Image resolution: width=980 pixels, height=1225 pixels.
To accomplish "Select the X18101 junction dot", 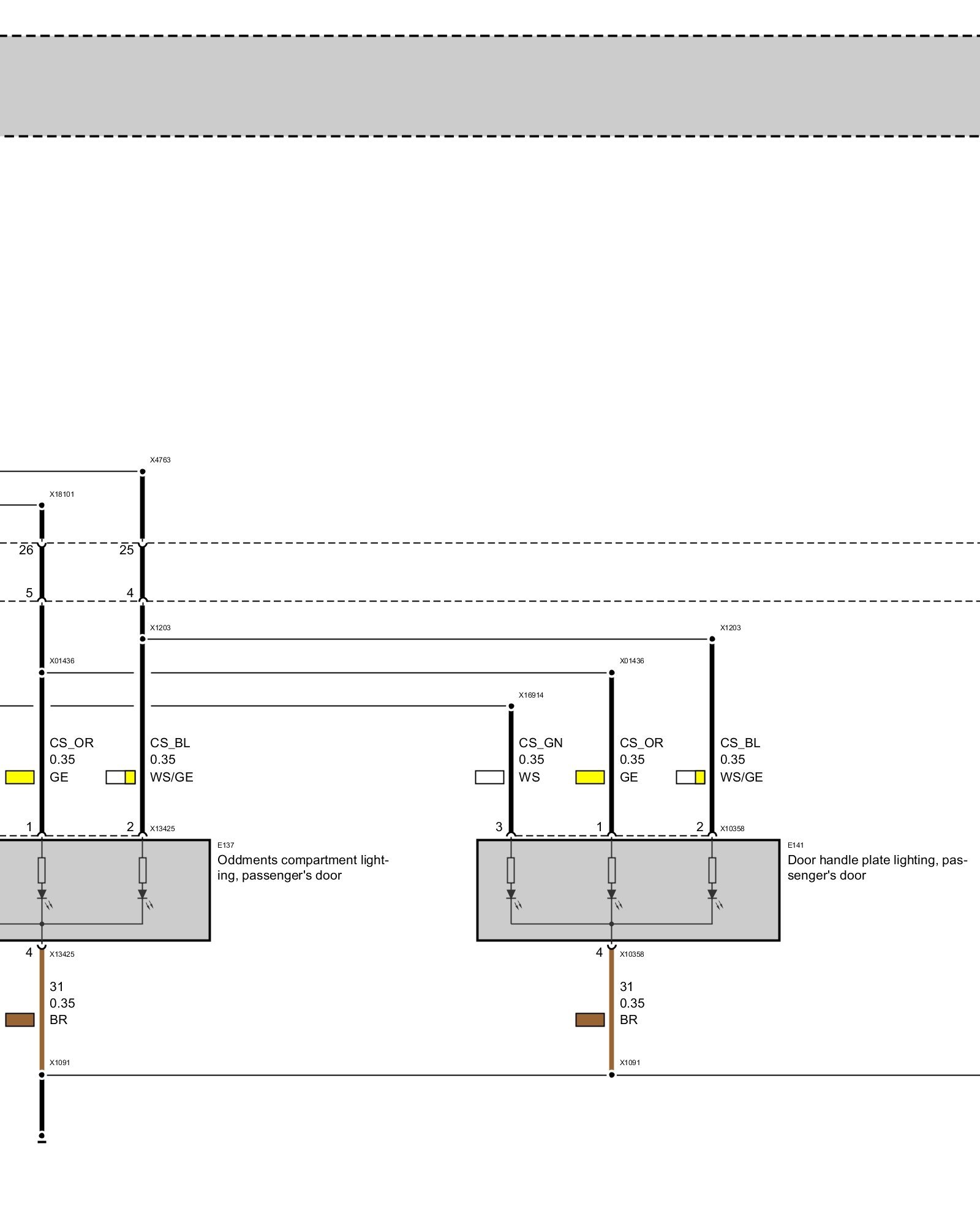I will (x=42, y=505).
